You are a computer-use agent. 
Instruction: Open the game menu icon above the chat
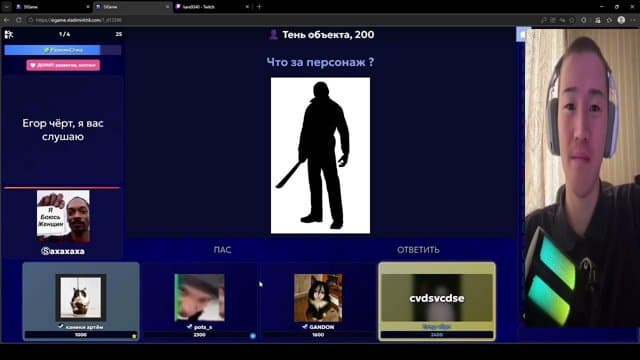click(x=9, y=34)
